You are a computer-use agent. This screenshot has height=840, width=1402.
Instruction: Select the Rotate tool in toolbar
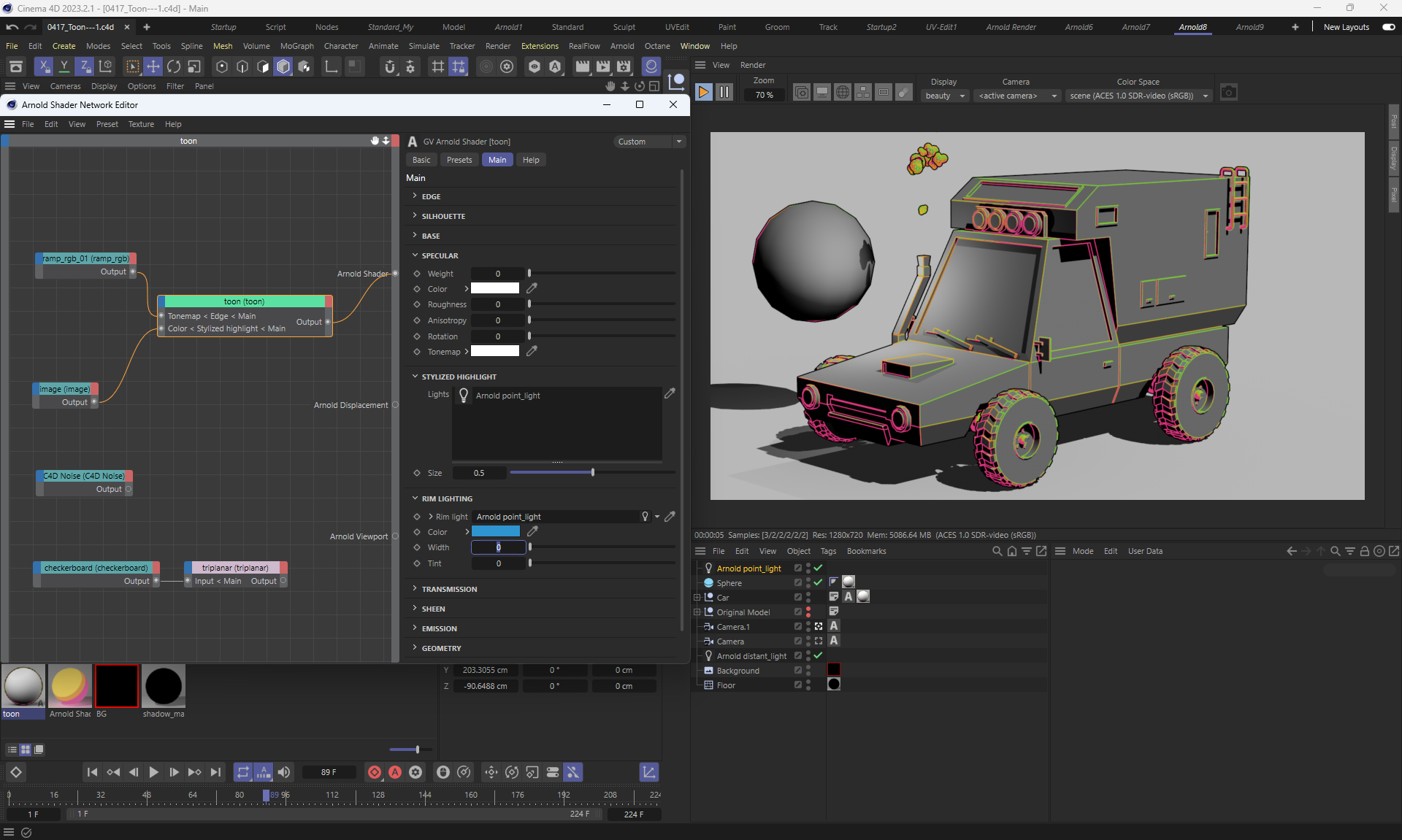point(174,66)
